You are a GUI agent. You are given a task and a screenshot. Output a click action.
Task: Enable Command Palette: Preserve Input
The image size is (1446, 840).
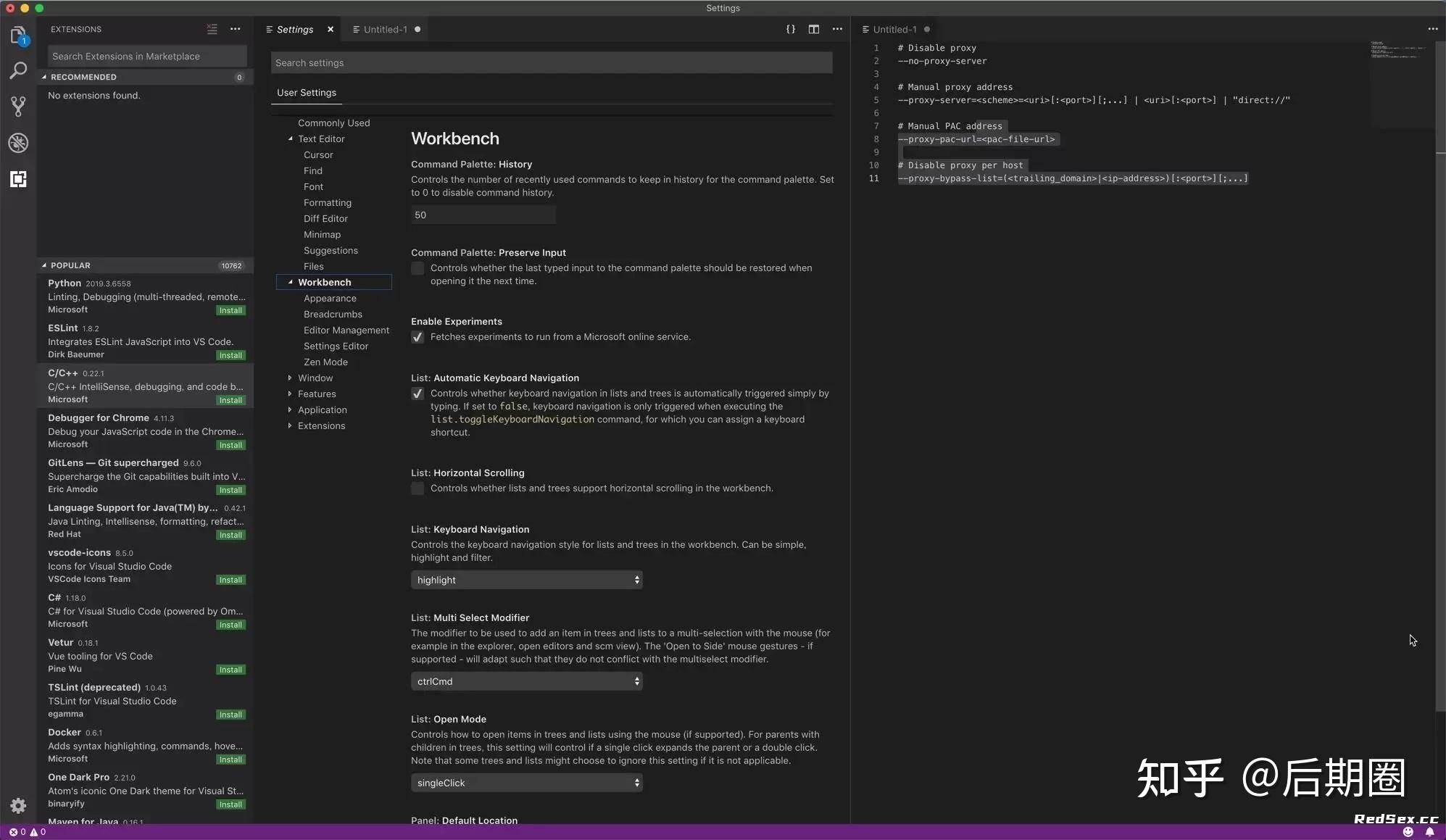tap(417, 268)
